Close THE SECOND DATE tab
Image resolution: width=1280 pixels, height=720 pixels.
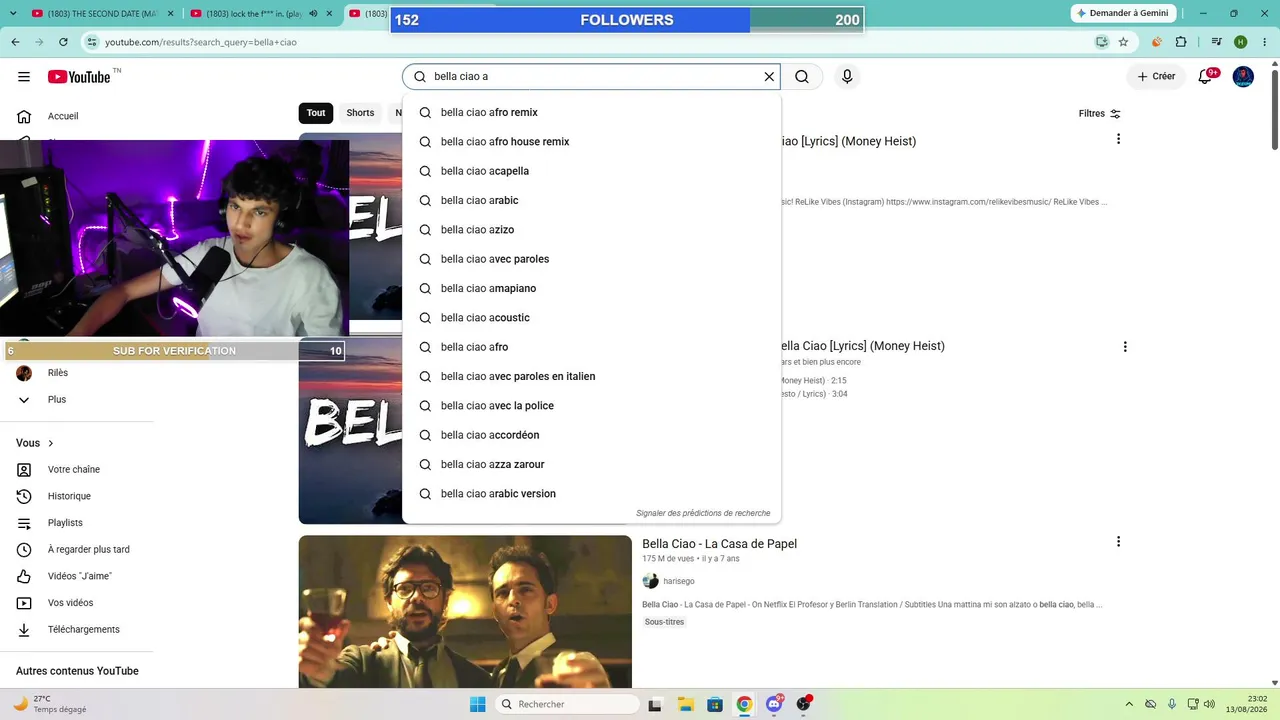pyautogui.click(x=169, y=14)
